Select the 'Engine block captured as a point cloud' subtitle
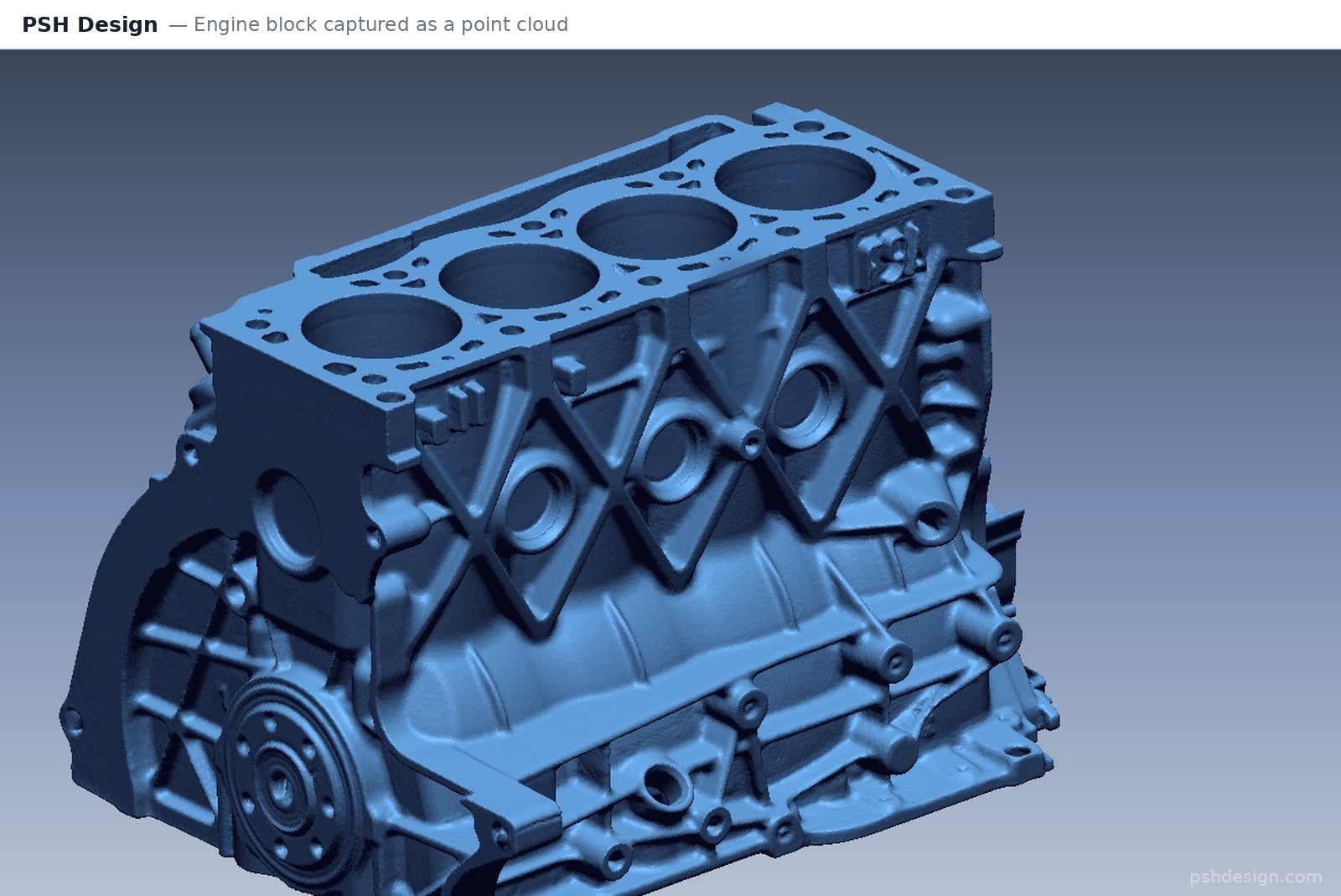Image resolution: width=1341 pixels, height=896 pixels. [x=381, y=24]
